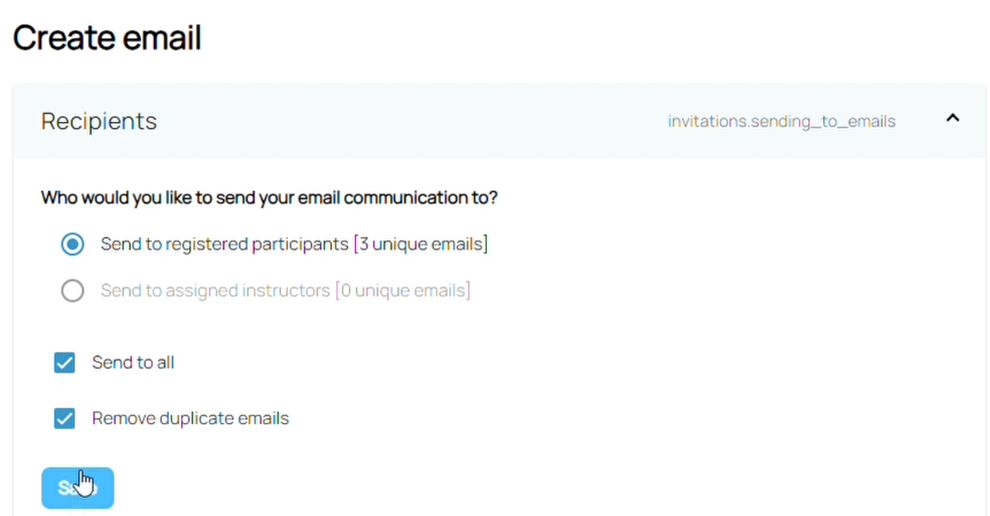Uncheck the Remove duplicate emails checkbox
Image resolution: width=990 pixels, height=516 pixels.
coord(65,418)
